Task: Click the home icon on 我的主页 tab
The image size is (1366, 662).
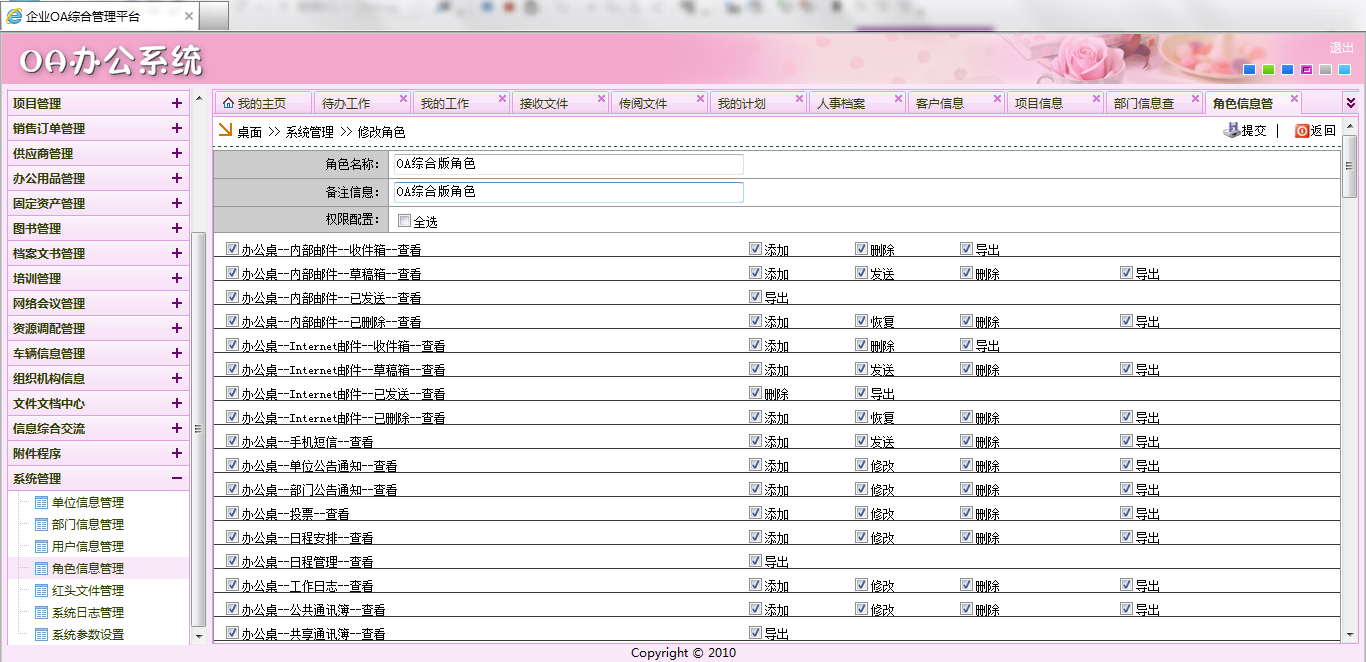Action: 228,103
